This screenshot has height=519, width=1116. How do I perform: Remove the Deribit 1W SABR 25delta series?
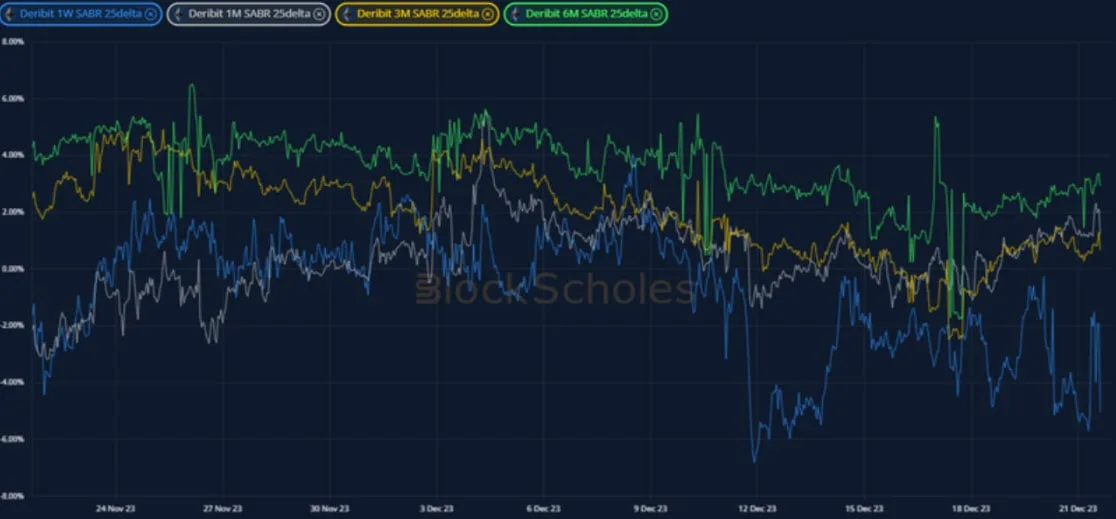pos(150,14)
